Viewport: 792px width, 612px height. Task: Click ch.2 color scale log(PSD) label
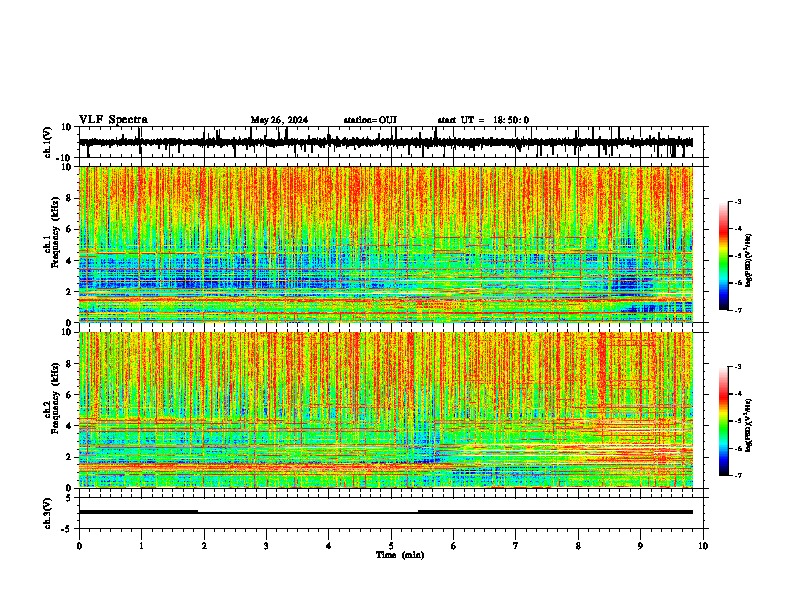tap(749, 426)
